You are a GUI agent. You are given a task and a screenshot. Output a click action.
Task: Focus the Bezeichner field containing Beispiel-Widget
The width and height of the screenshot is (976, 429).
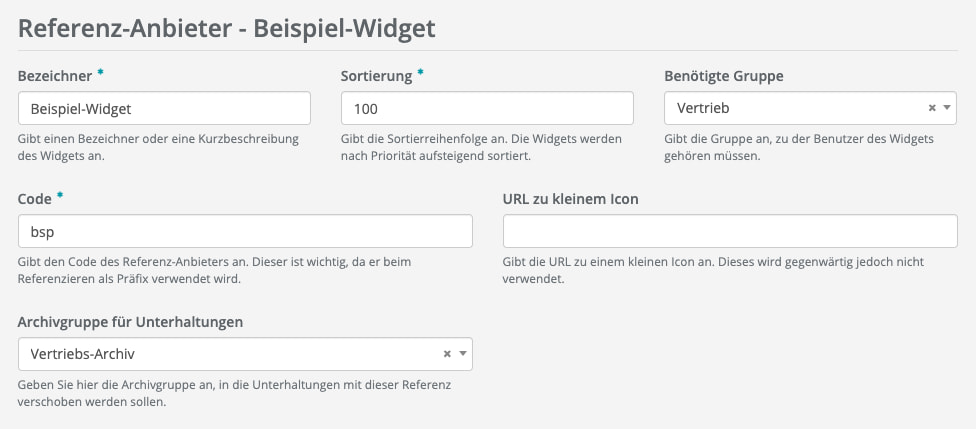pos(164,108)
